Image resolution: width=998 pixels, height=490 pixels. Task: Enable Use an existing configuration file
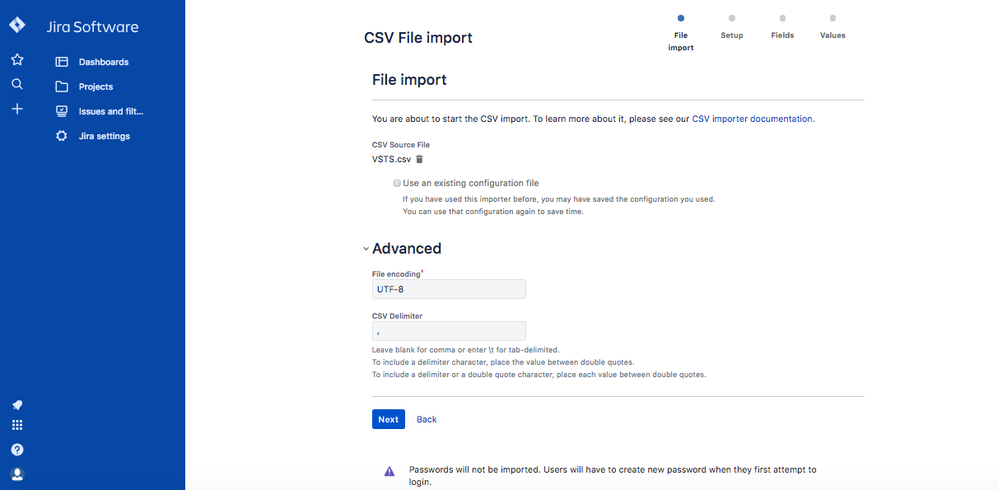(397, 183)
